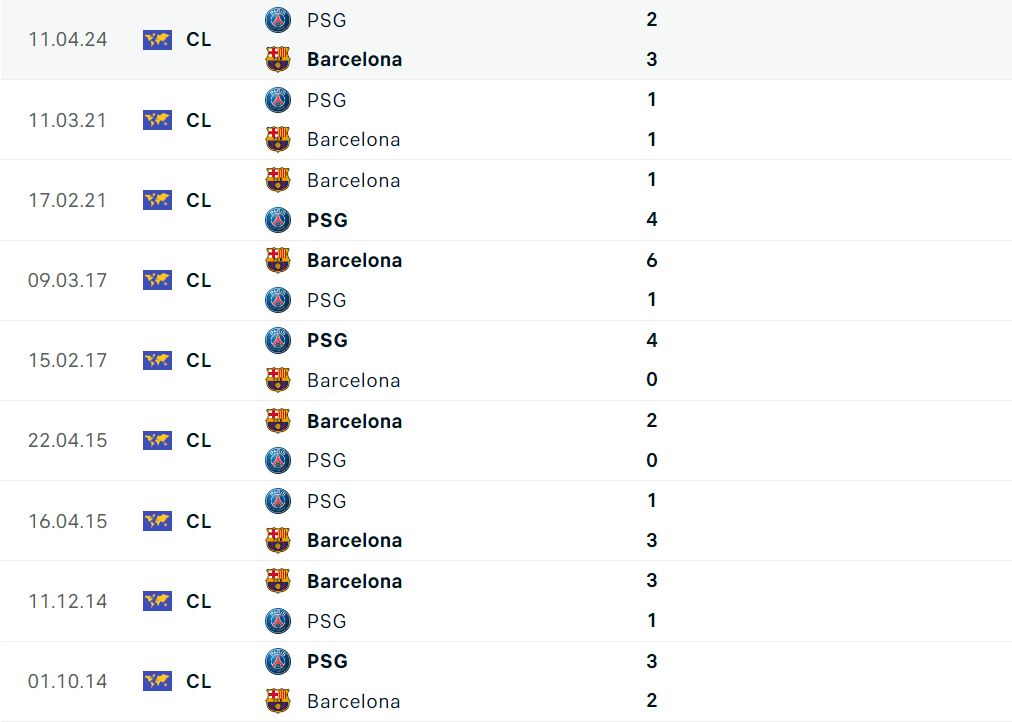Open the match dated 11.03.21
This screenshot has width=1012, height=722.
67,120
